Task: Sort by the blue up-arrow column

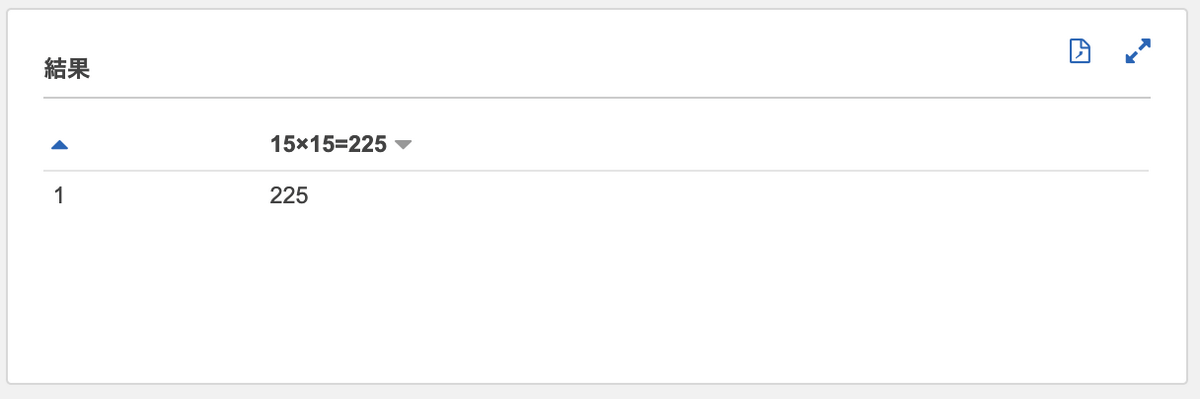Action: pos(59,145)
